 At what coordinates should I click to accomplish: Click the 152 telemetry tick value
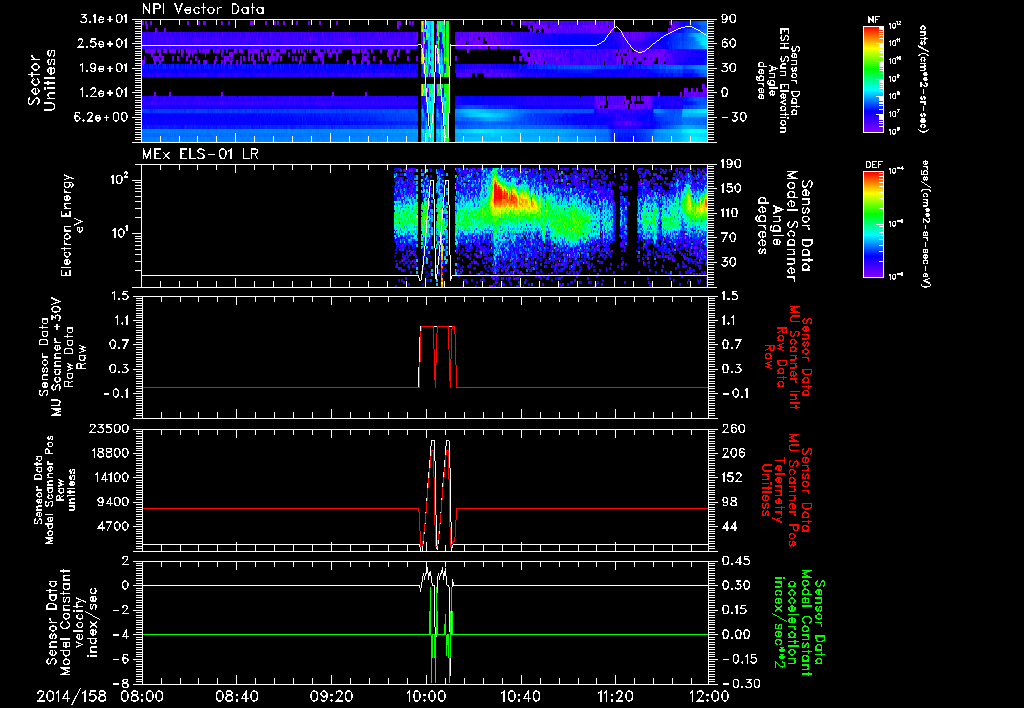pos(732,477)
